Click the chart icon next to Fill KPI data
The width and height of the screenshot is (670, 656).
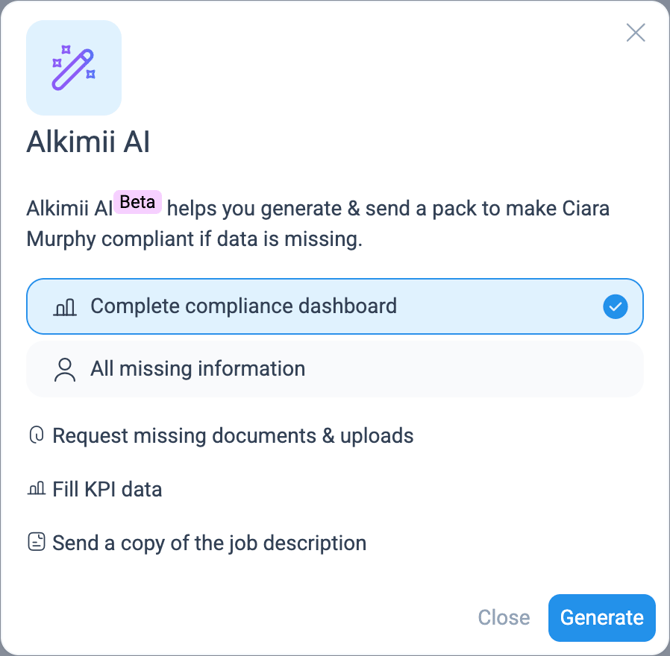(x=37, y=490)
